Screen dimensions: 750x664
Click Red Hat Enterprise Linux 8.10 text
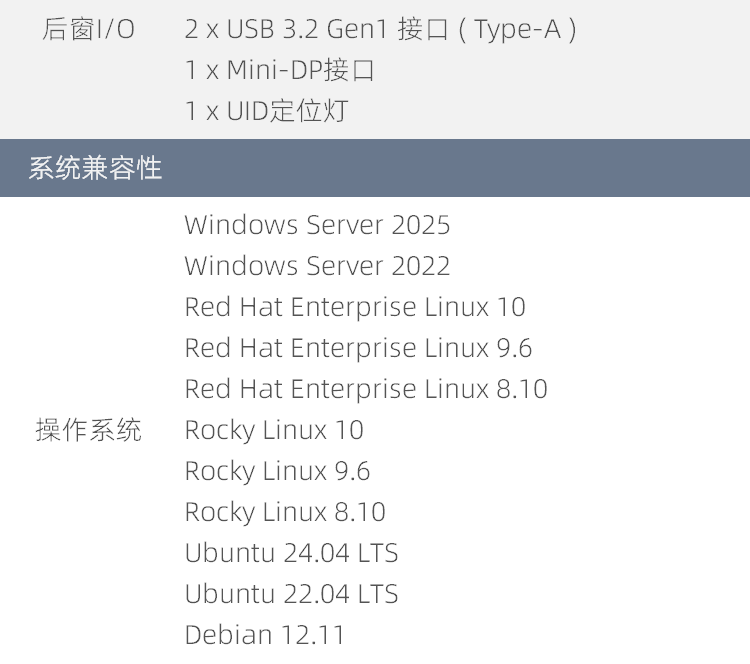pos(366,389)
